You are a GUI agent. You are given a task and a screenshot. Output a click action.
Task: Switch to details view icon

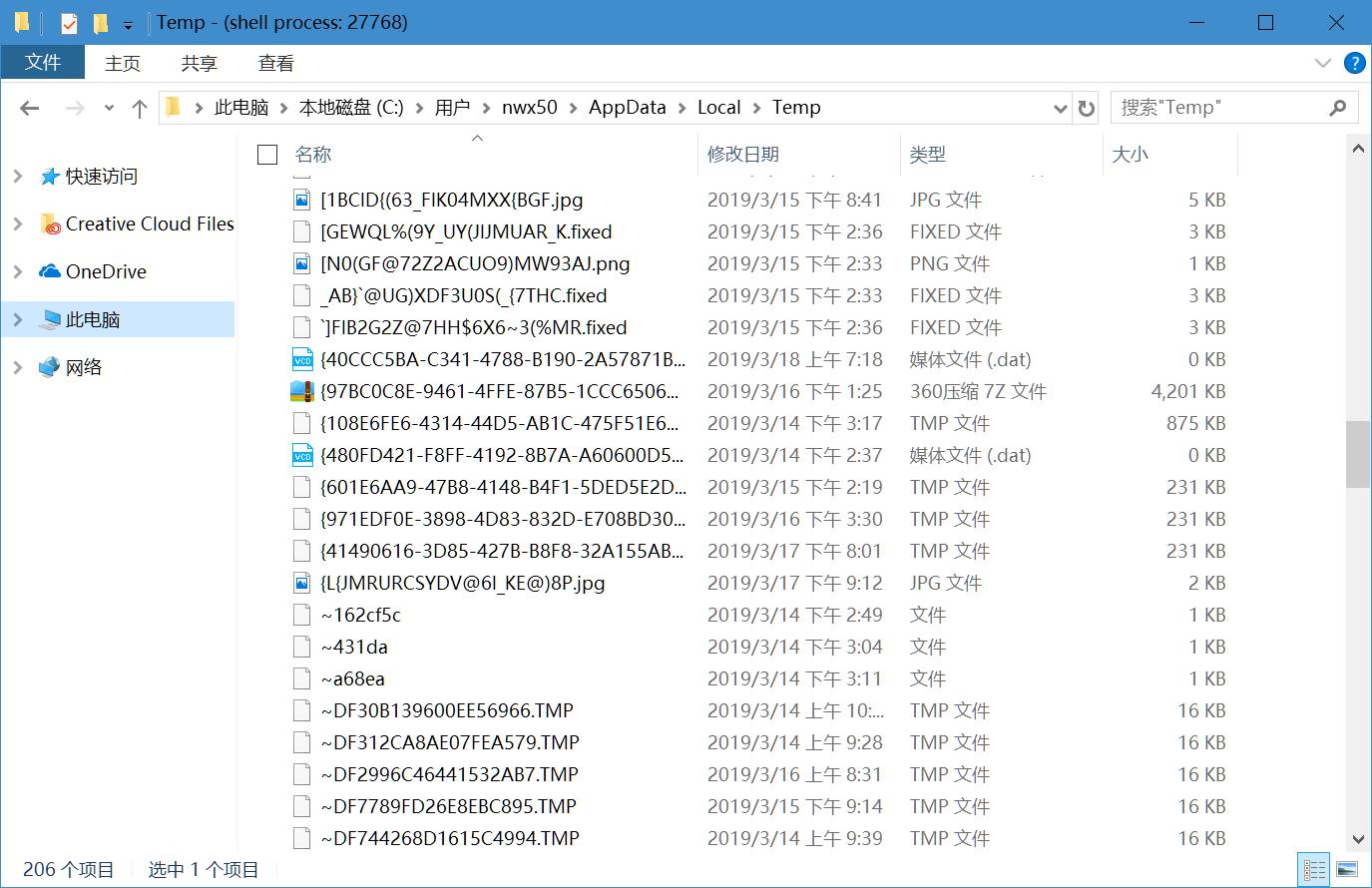coord(1314,869)
